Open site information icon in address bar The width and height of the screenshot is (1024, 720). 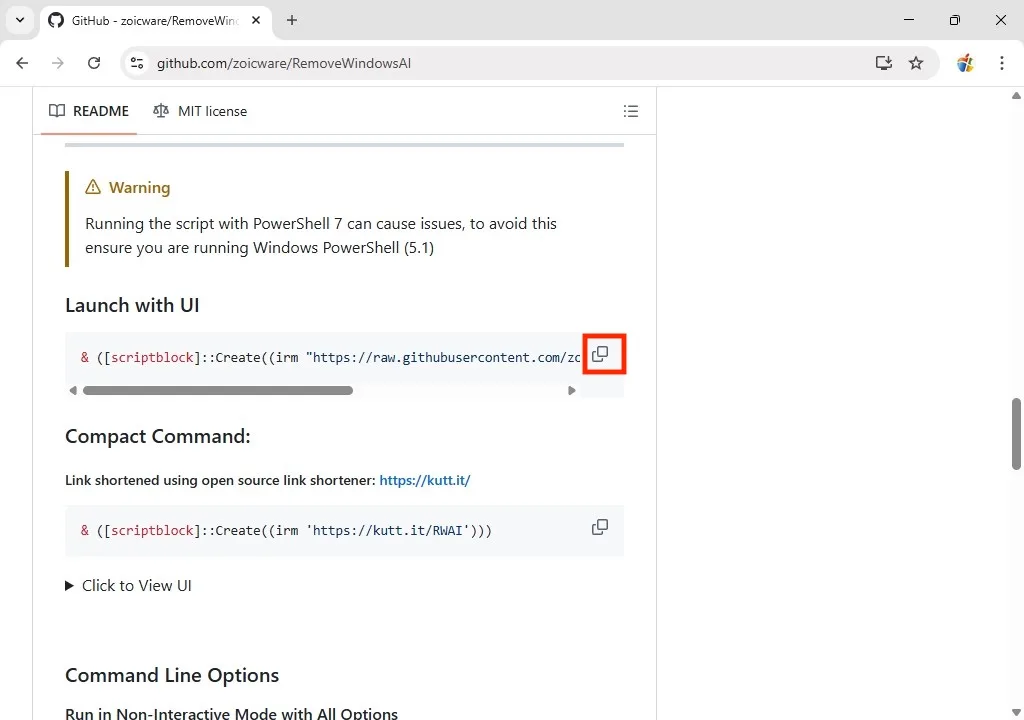pos(136,63)
